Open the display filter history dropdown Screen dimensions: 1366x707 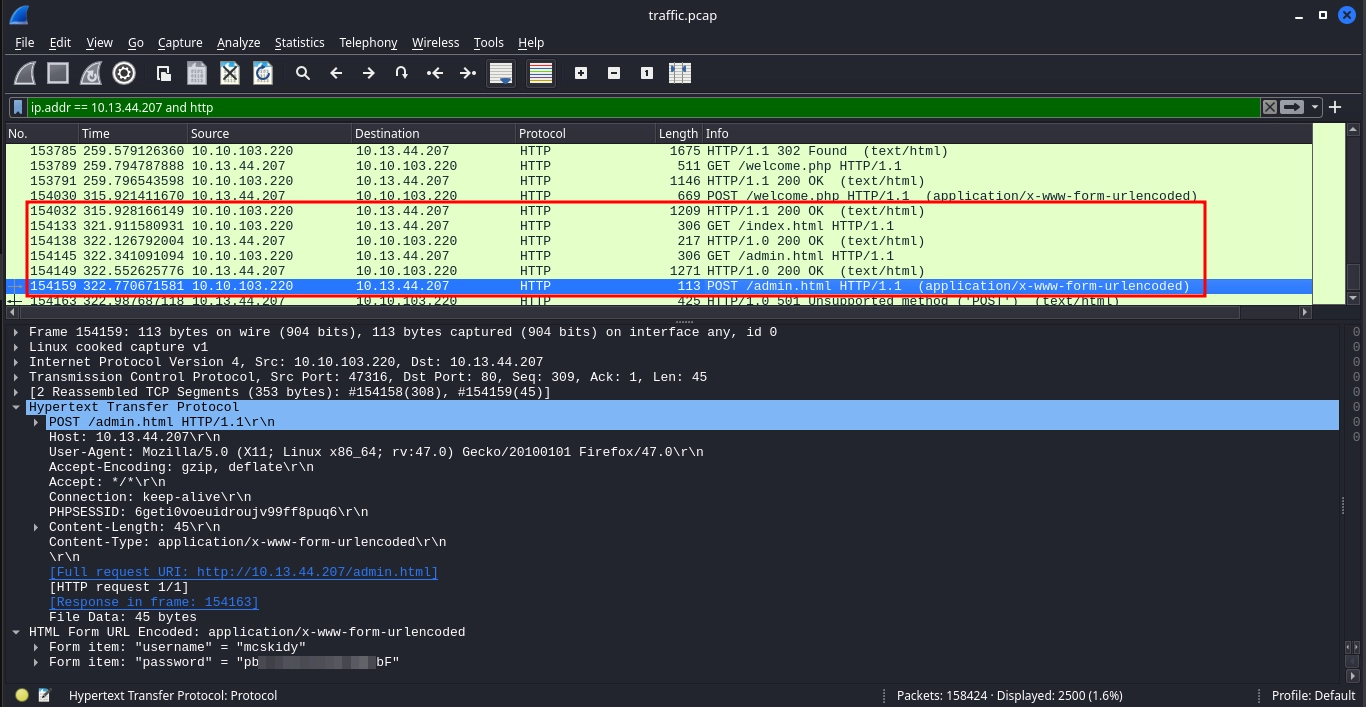(x=1315, y=107)
